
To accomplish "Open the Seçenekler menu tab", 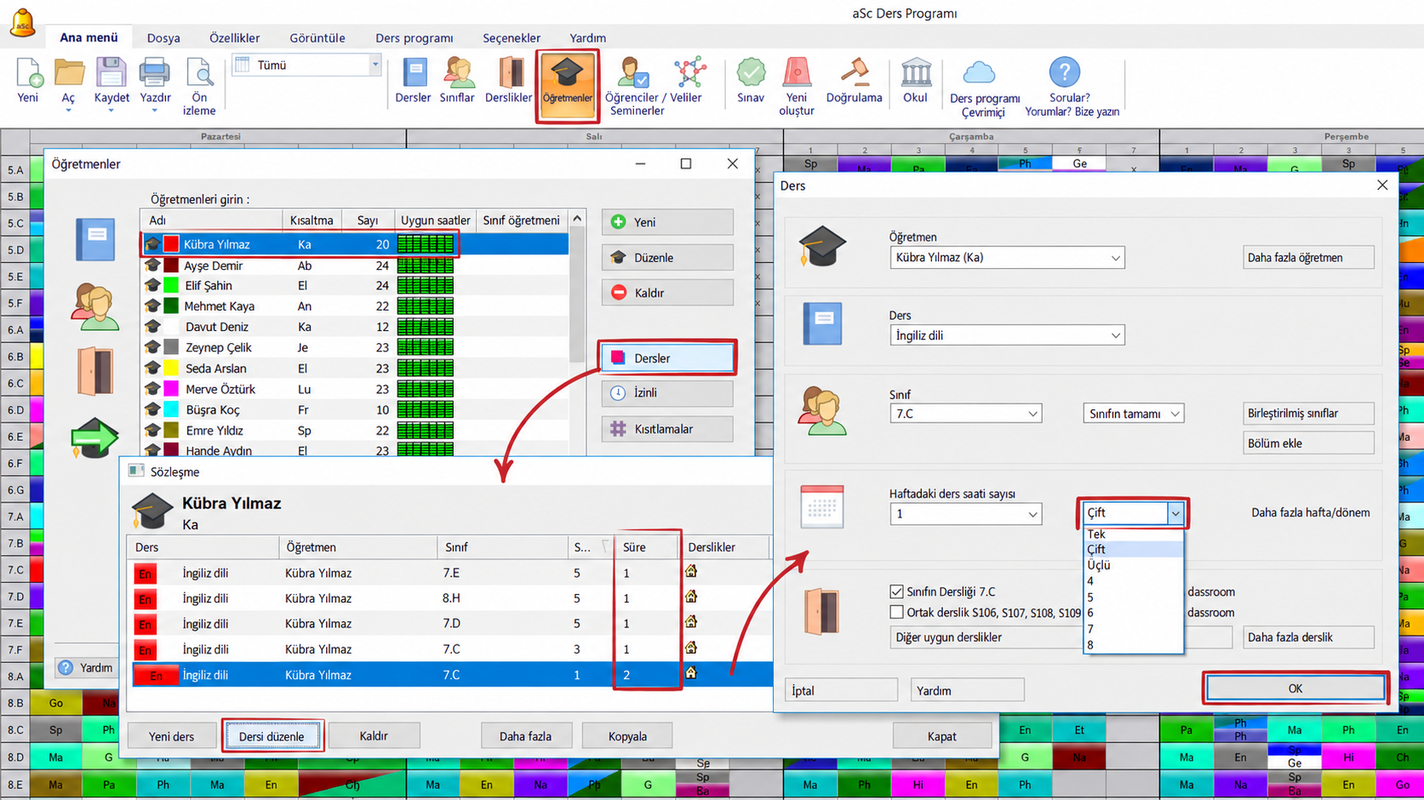I will [x=511, y=38].
